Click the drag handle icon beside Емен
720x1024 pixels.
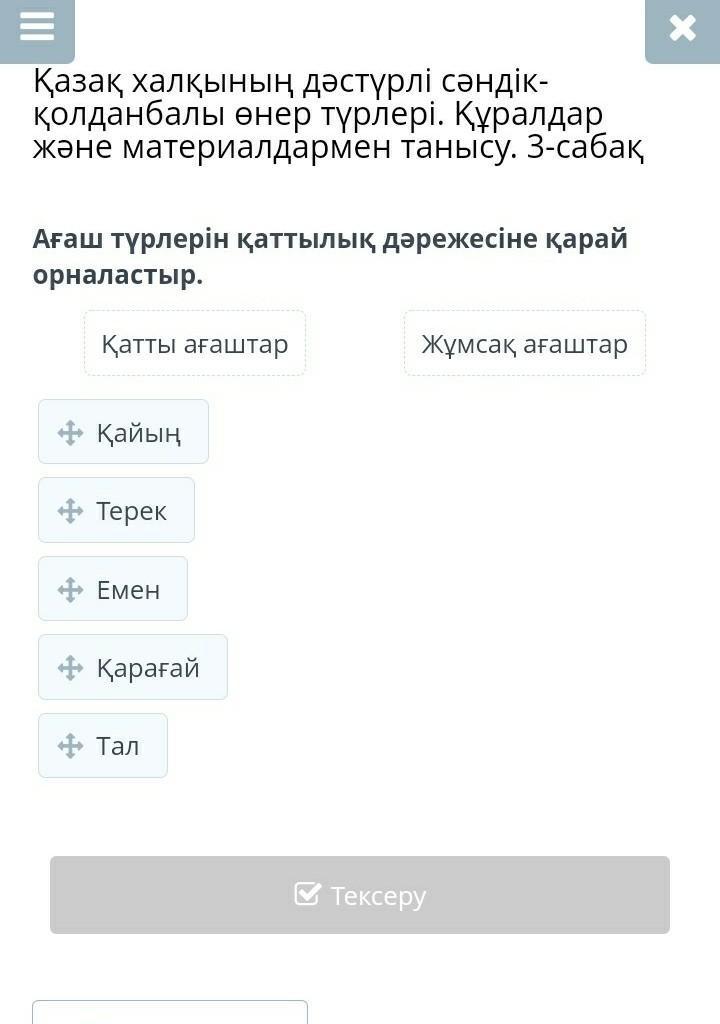click(70, 590)
